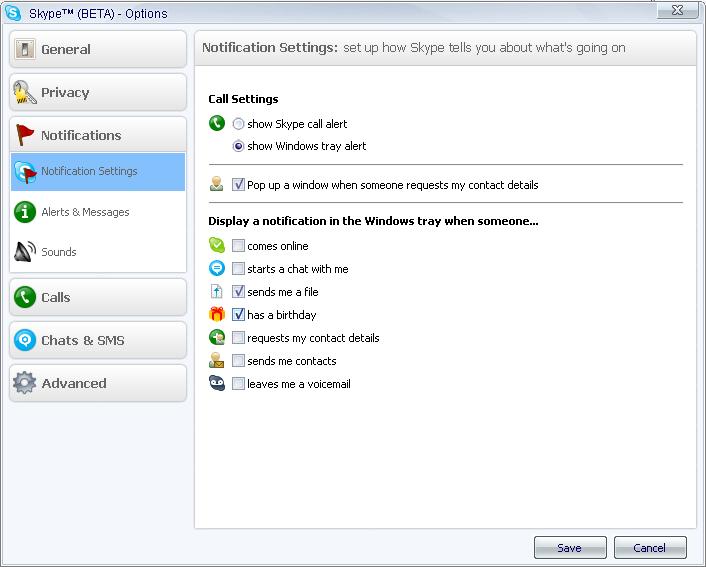Expand the Advanced options section
706x567 pixels.
pyautogui.click(x=98, y=383)
